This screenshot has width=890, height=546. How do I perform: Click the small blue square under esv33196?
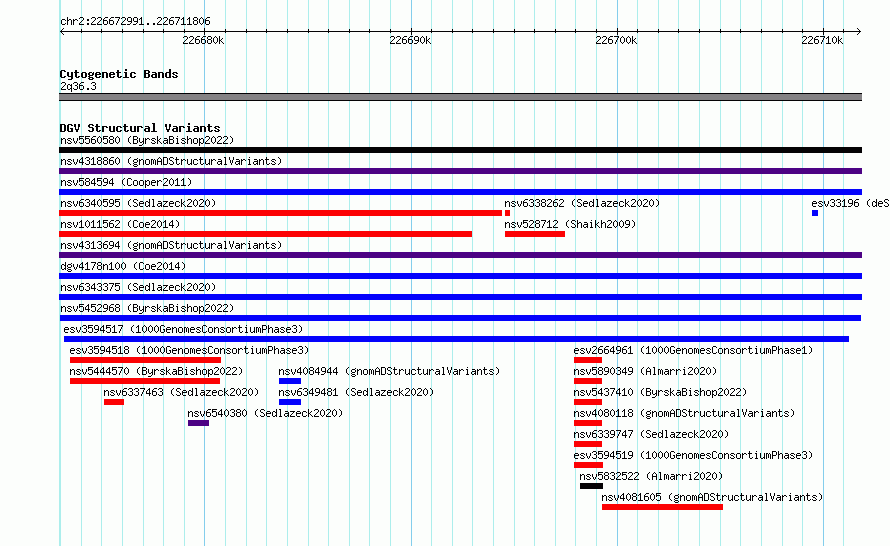coord(815,213)
